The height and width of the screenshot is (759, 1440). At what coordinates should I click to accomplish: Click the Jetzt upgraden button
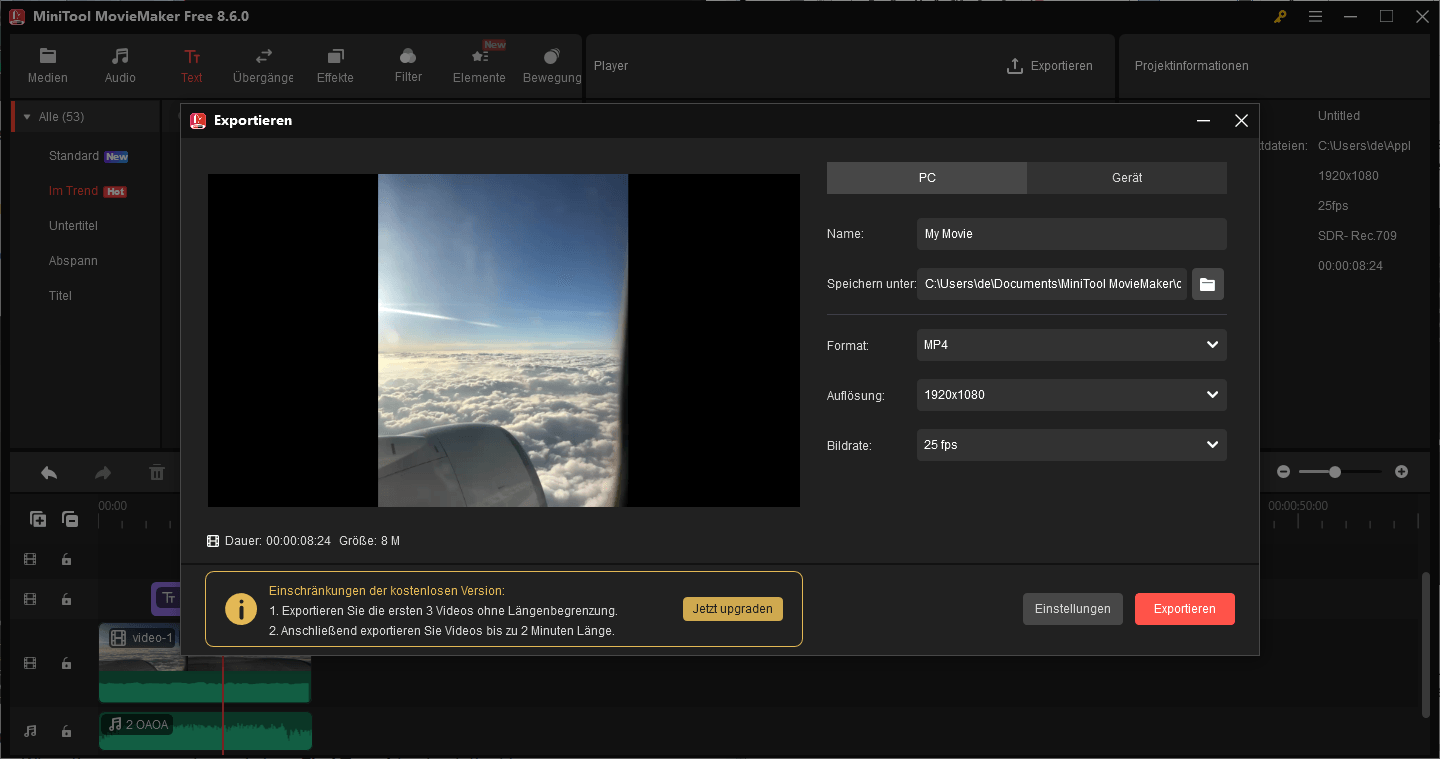point(733,608)
